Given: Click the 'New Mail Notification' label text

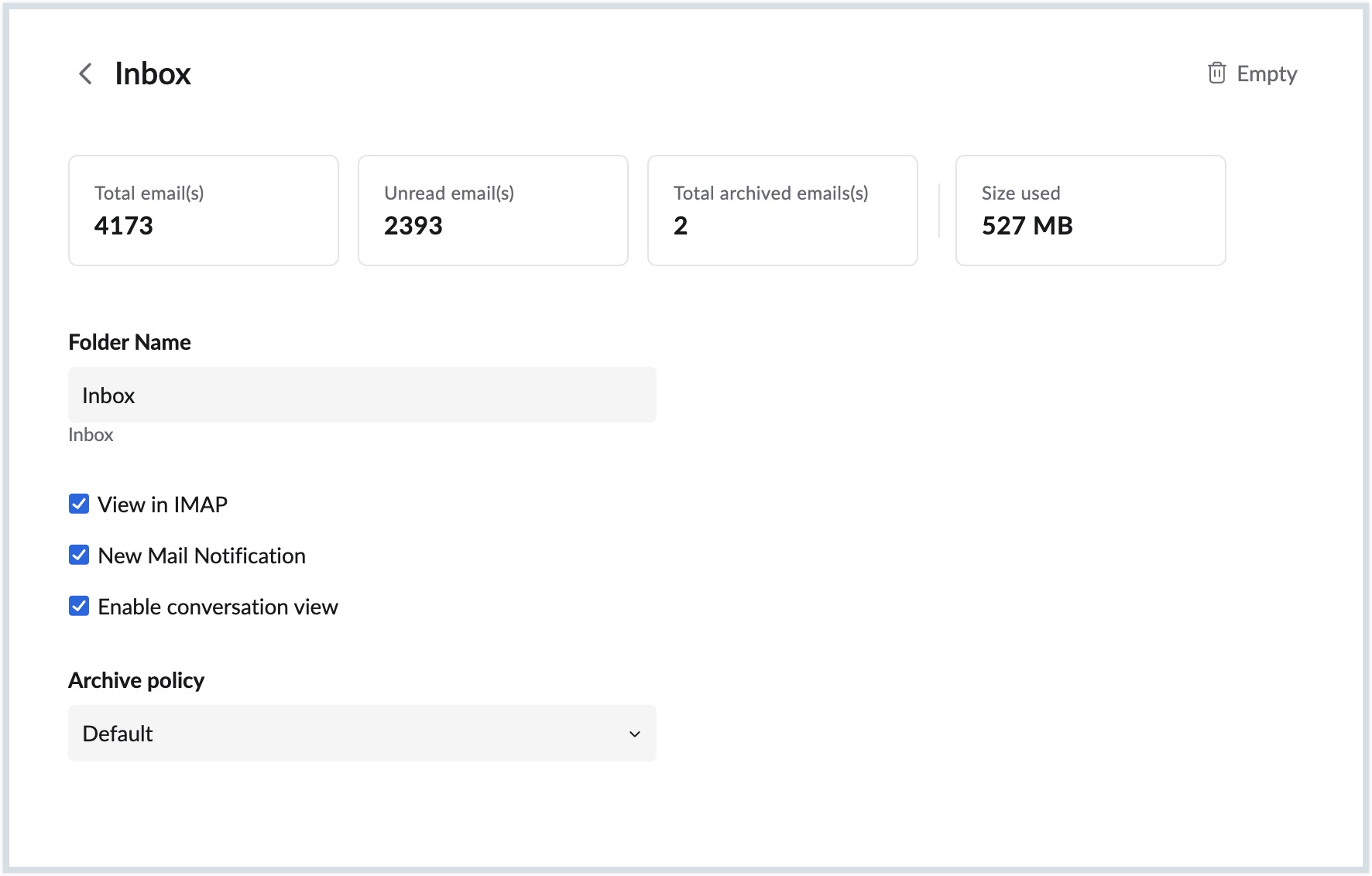Looking at the screenshot, I should [201, 556].
